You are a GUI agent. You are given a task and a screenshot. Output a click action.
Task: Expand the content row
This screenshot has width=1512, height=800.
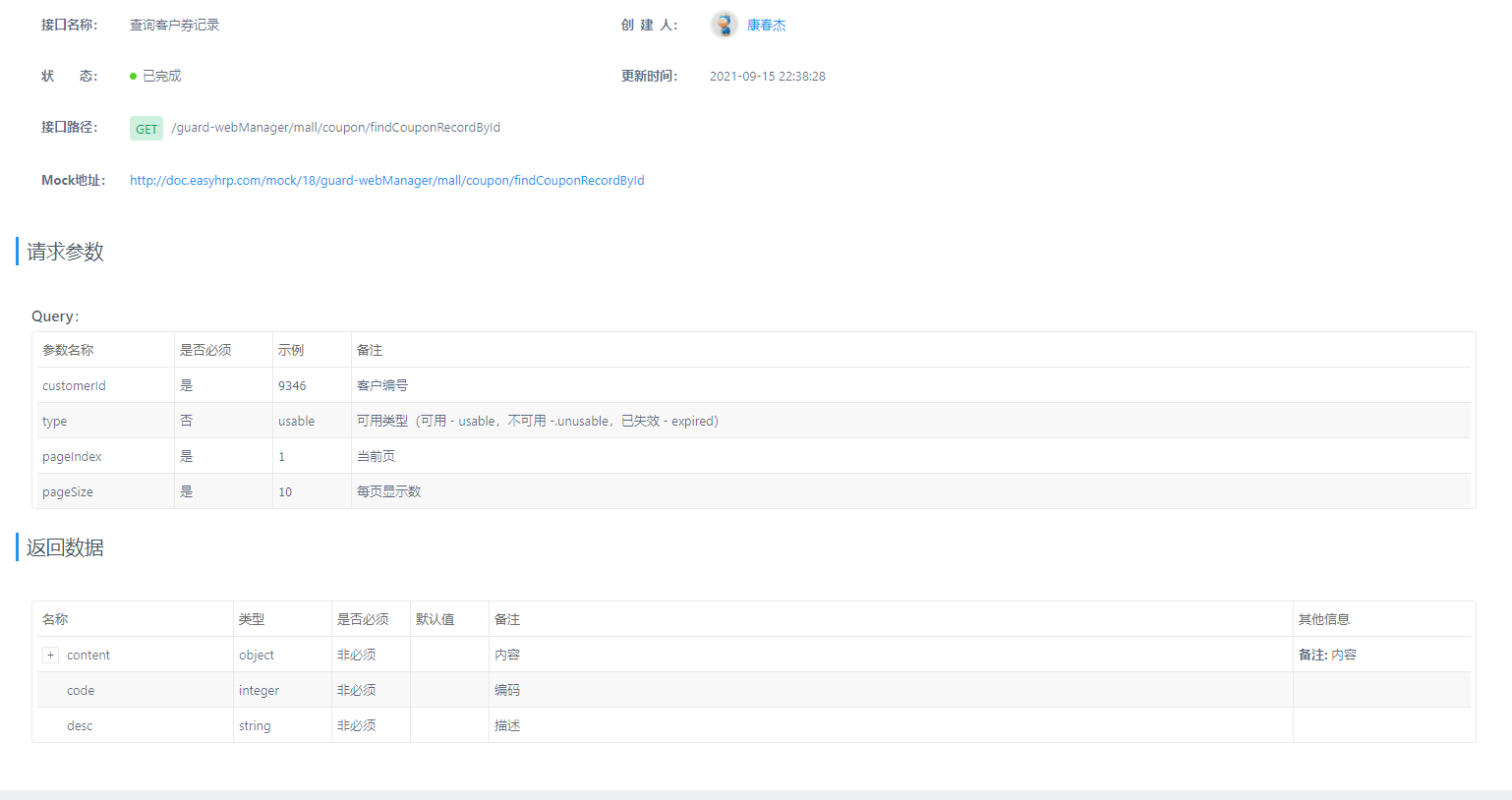[51, 656]
